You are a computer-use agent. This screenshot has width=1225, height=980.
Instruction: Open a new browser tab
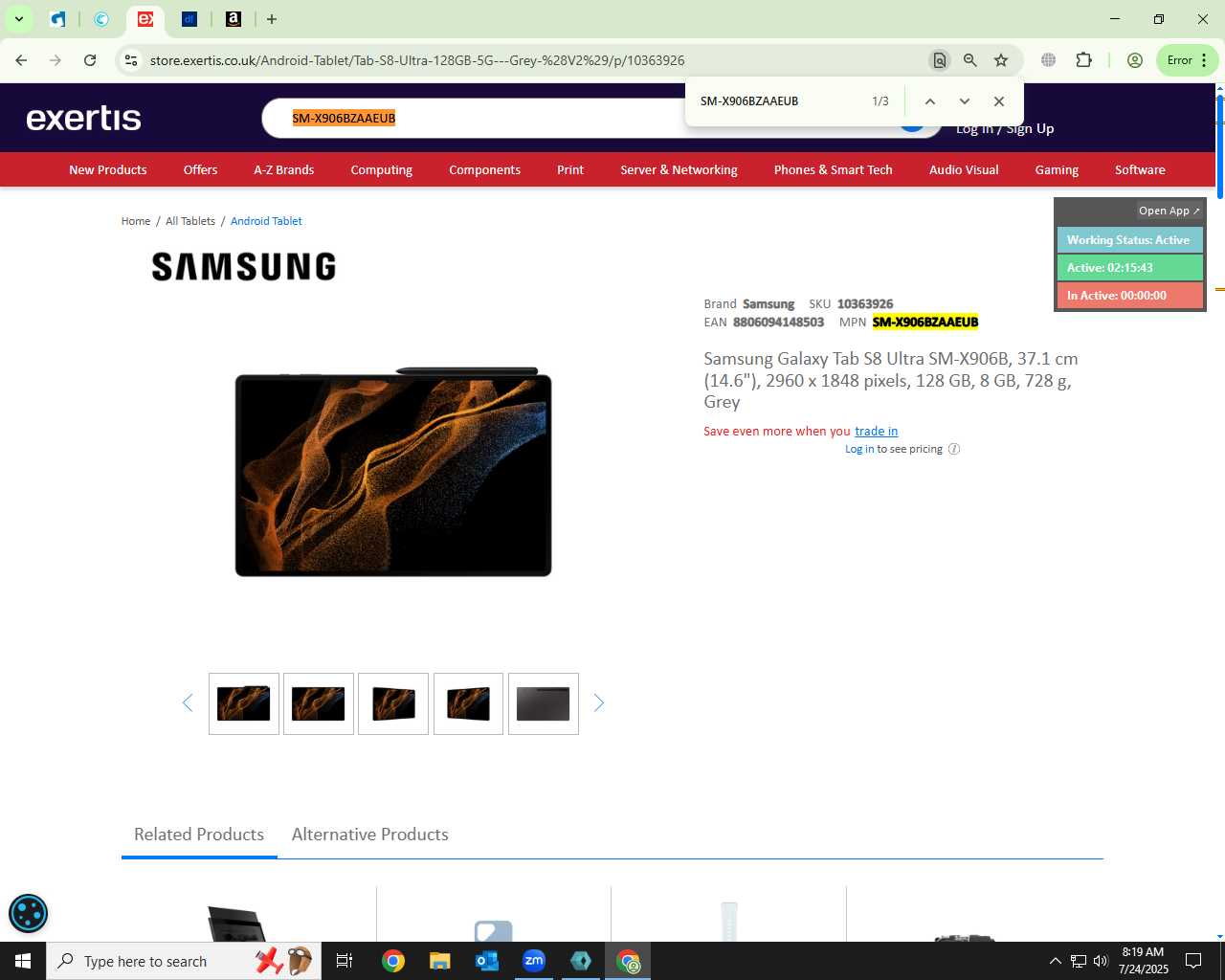(x=272, y=19)
